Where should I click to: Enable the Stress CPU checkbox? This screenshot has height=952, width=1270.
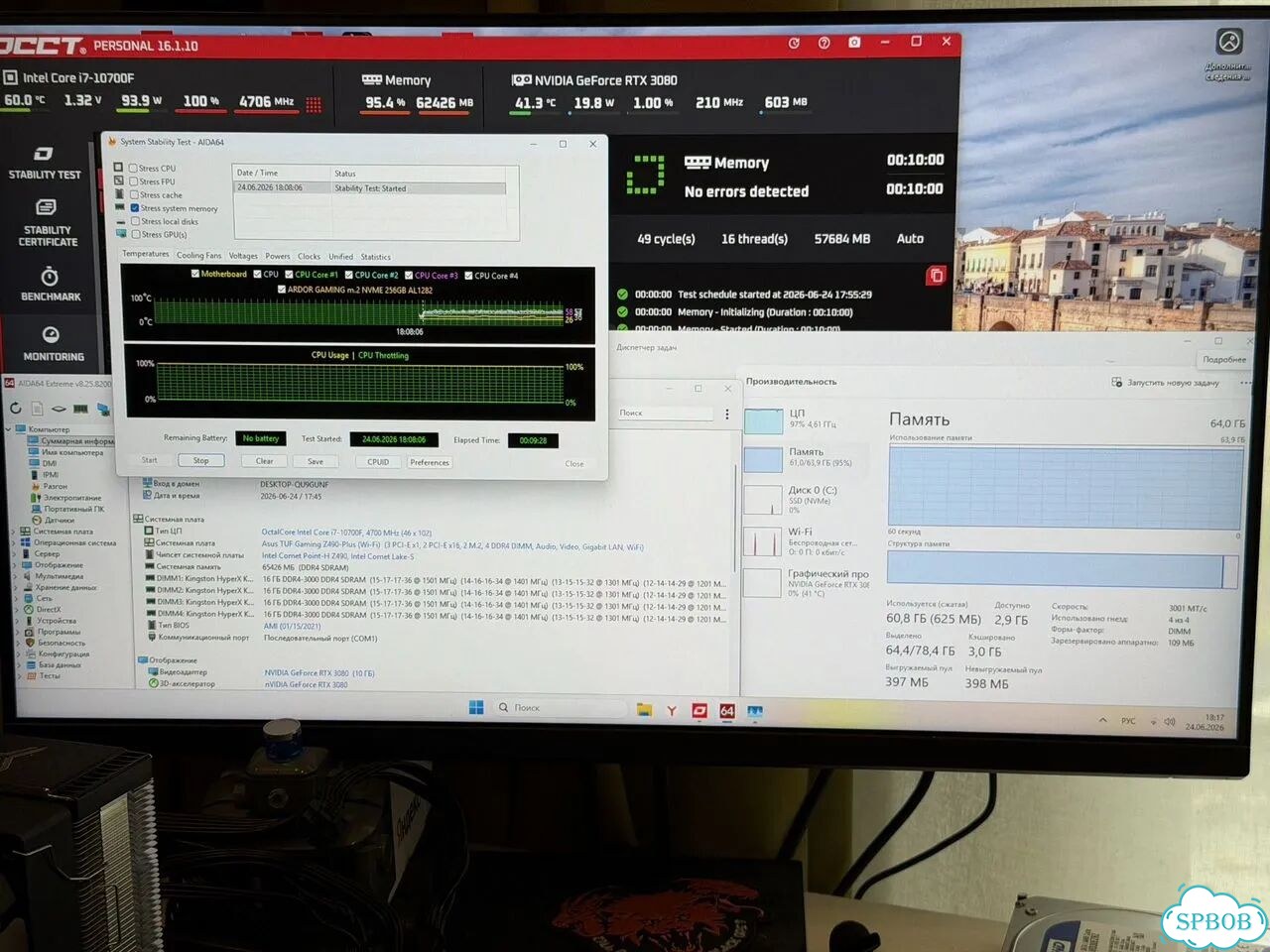coord(133,168)
